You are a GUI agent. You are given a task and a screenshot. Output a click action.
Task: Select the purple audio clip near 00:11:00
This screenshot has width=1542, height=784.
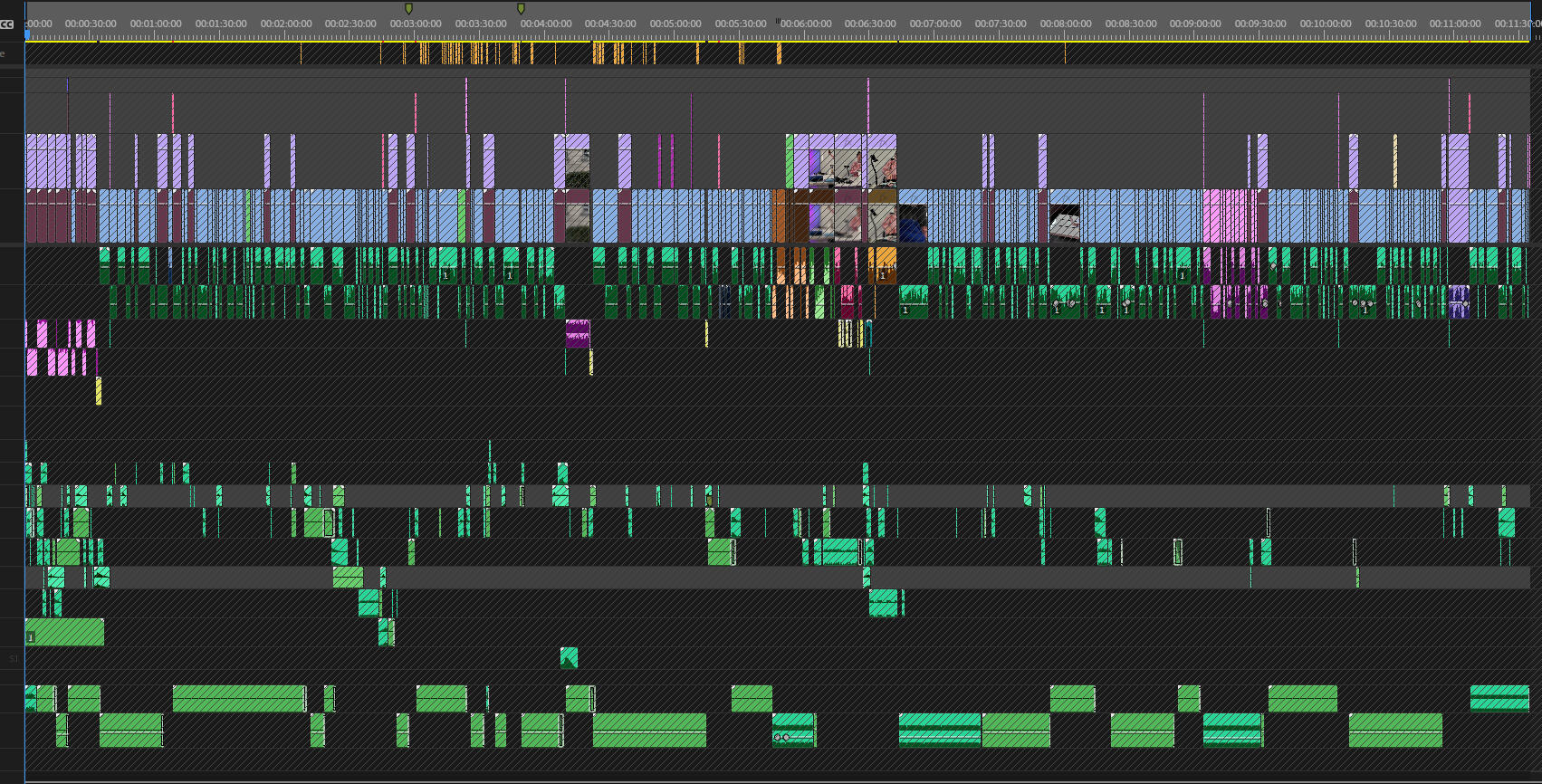(x=1458, y=301)
